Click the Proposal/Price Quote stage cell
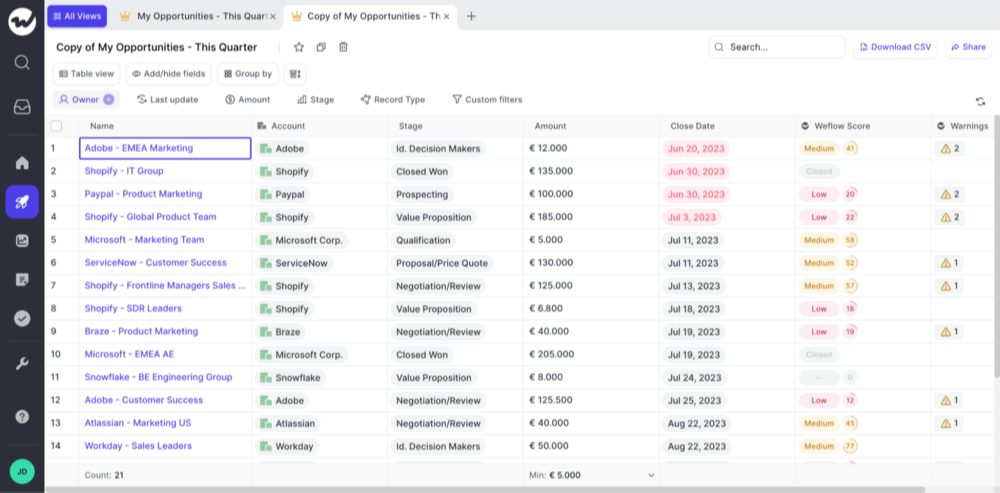Screen dimensions: 1000x493 coord(441,263)
